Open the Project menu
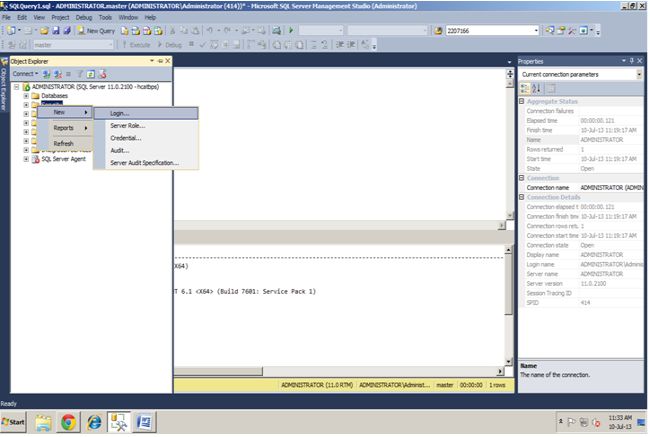 coord(61,17)
